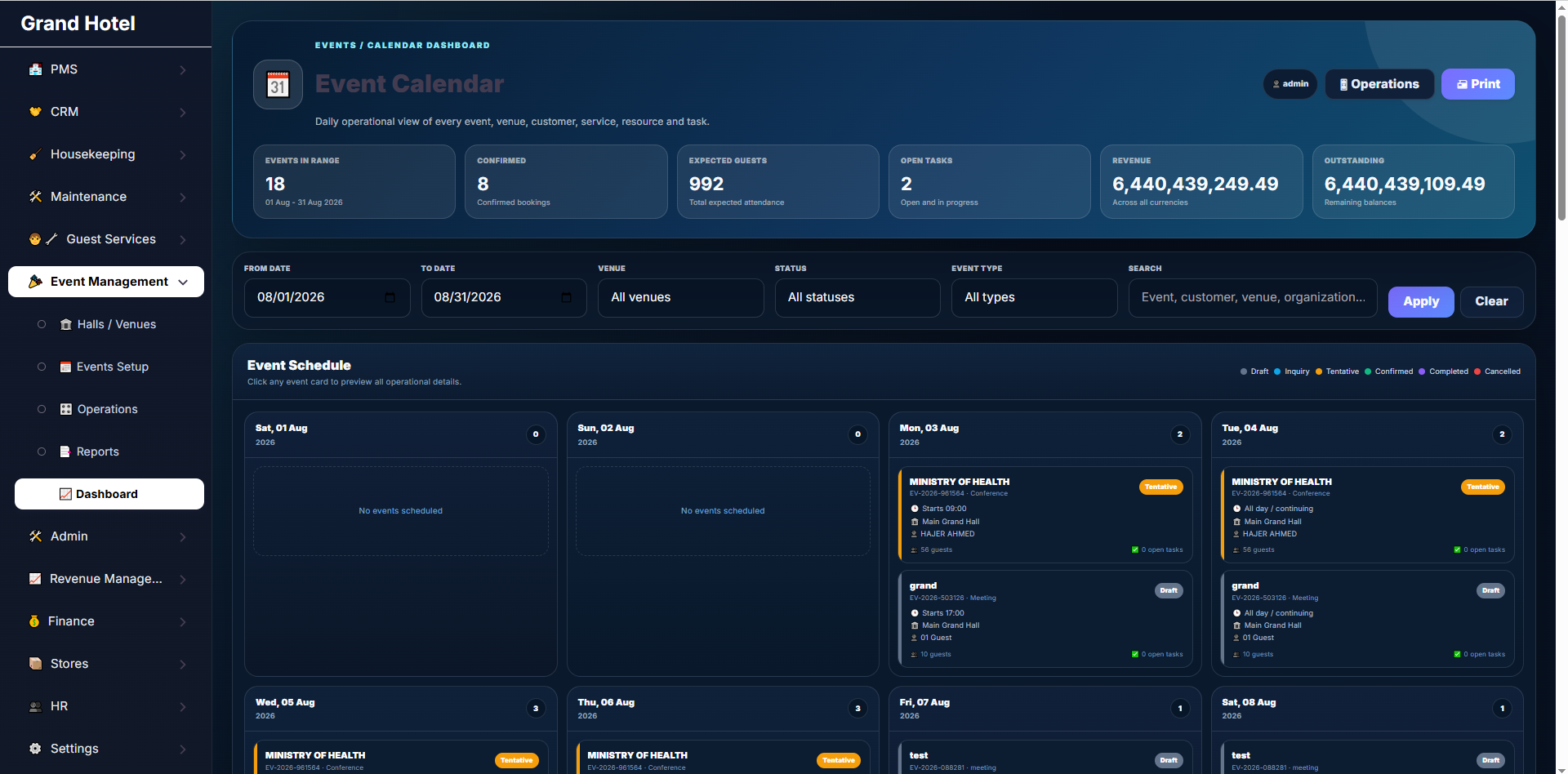Click the Halls / Venues building icon
The height and width of the screenshot is (774, 1568).
[x=66, y=324]
